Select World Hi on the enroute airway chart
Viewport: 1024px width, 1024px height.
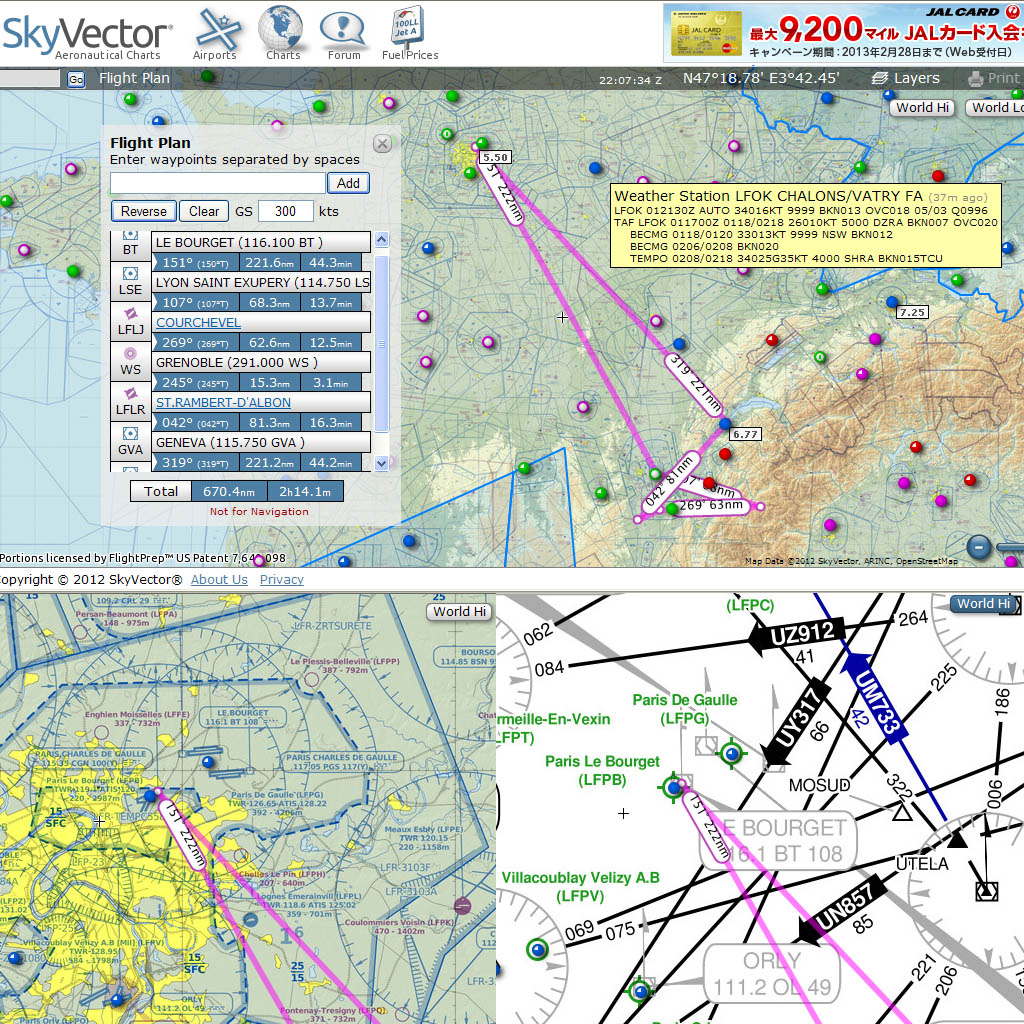coord(983,604)
